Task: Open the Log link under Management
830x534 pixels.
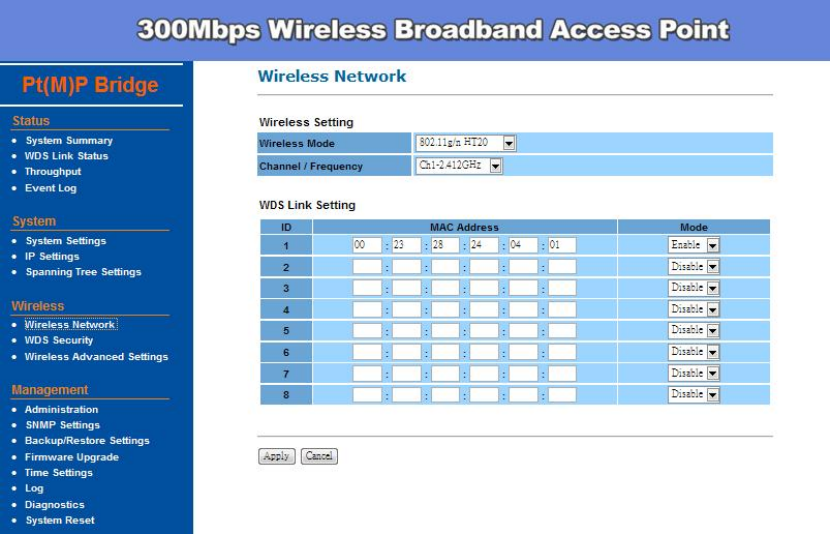Action: tap(34, 488)
